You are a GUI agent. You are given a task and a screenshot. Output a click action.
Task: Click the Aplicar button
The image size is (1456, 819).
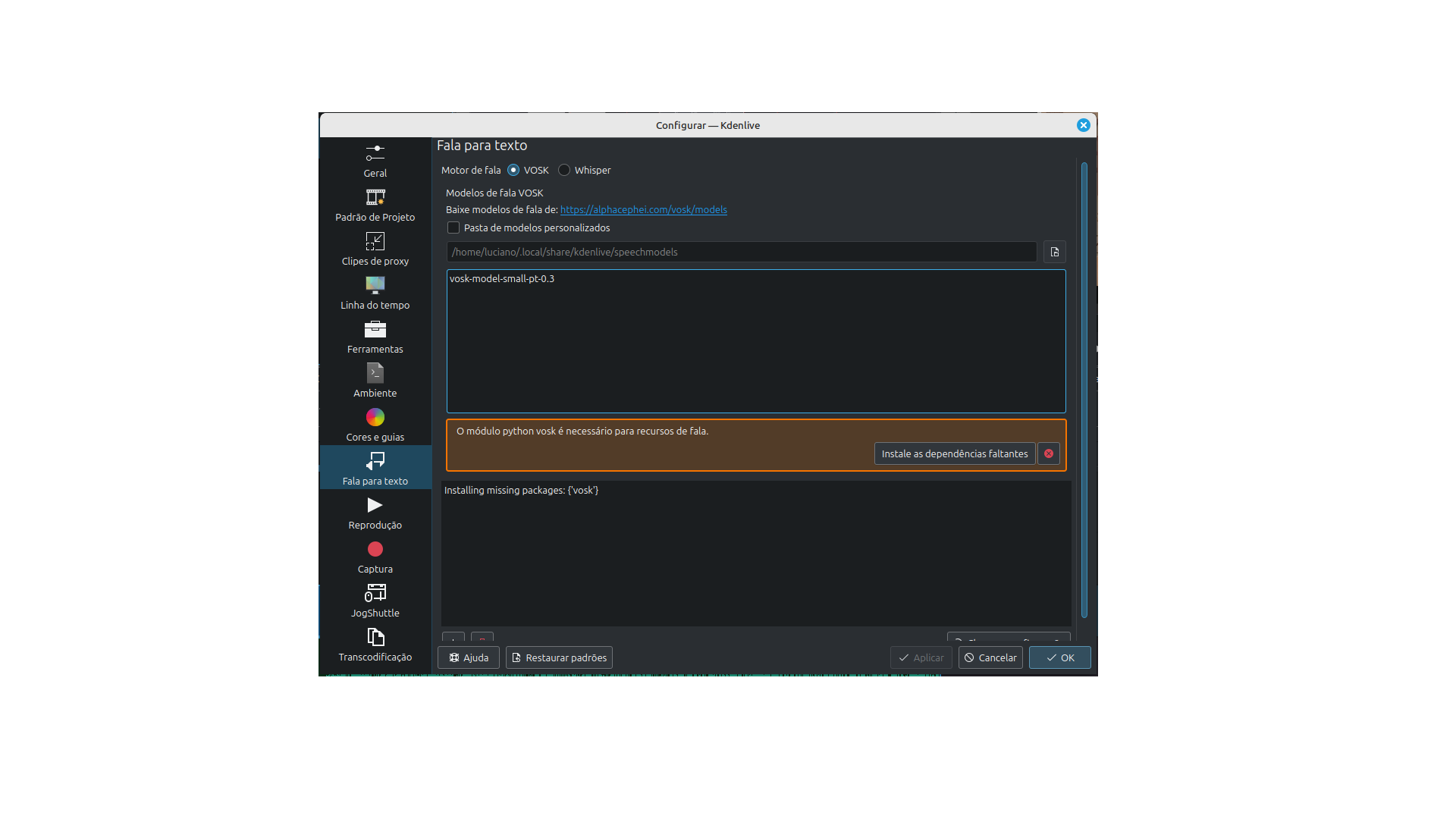click(921, 657)
